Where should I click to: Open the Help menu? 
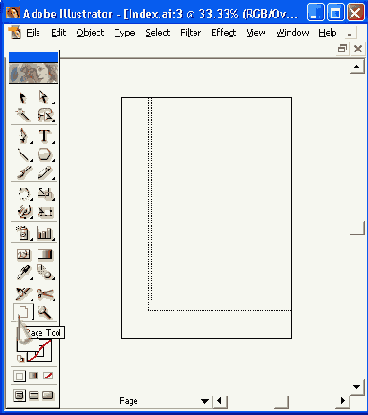click(x=327, y=33)
